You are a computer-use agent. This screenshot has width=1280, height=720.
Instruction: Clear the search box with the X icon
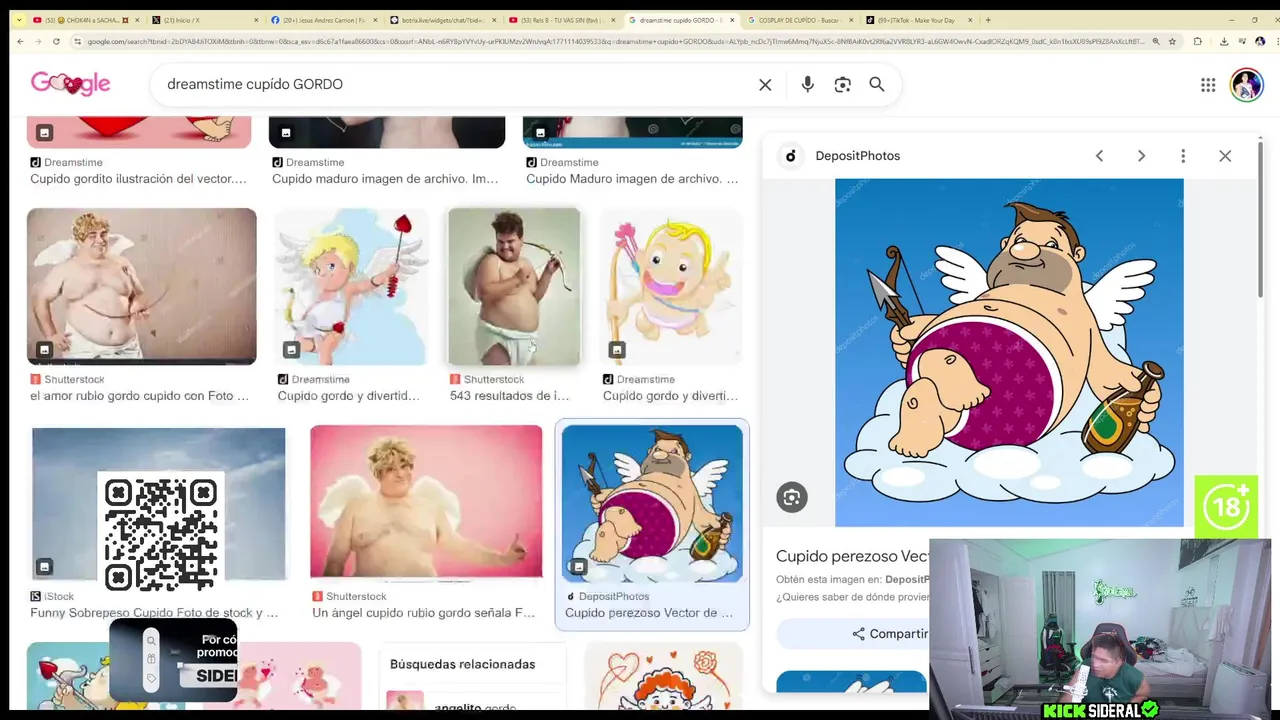click(x=765, y=85)
